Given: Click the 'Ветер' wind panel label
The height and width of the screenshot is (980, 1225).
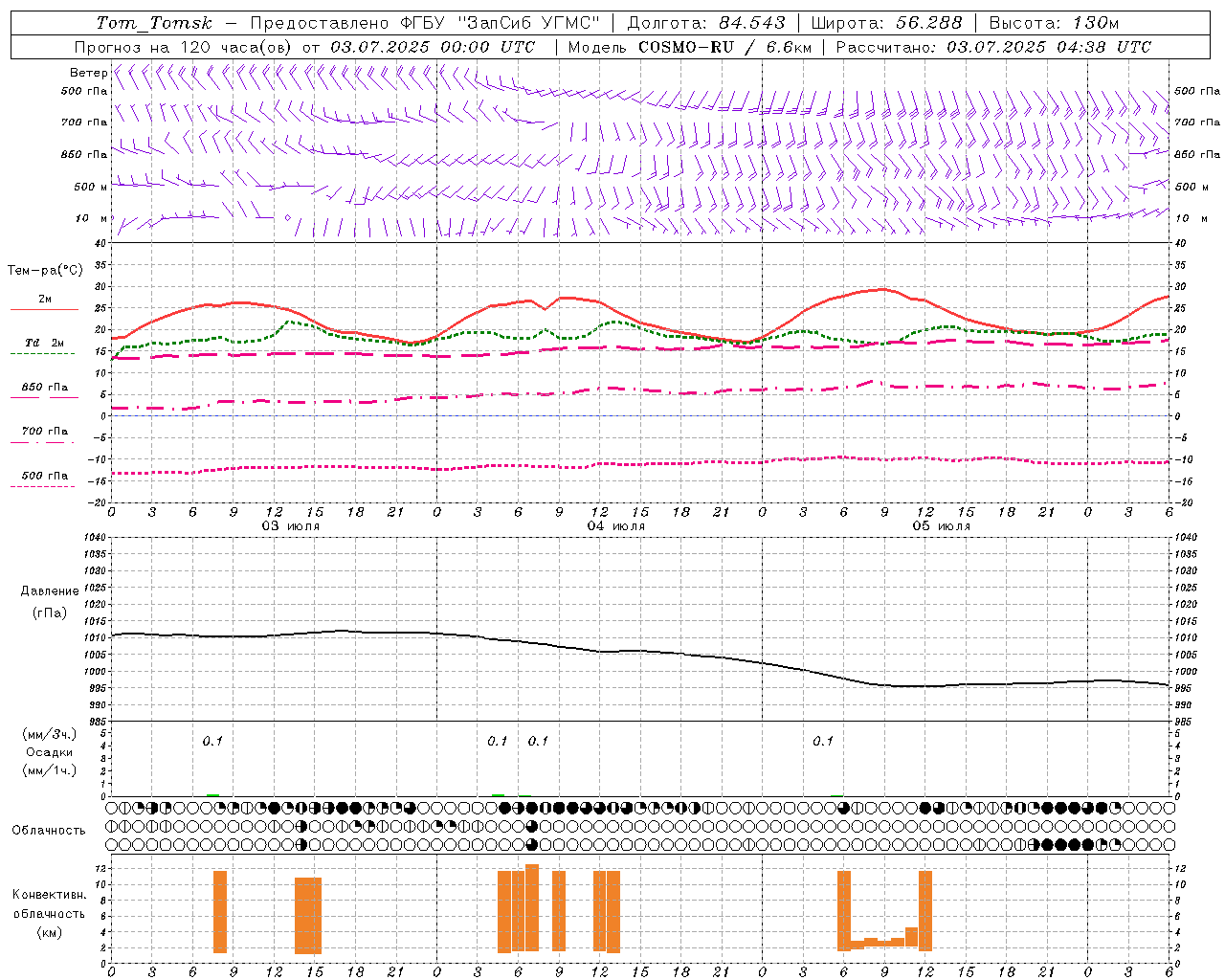Looking at the screenshot, I should point(88,73).
